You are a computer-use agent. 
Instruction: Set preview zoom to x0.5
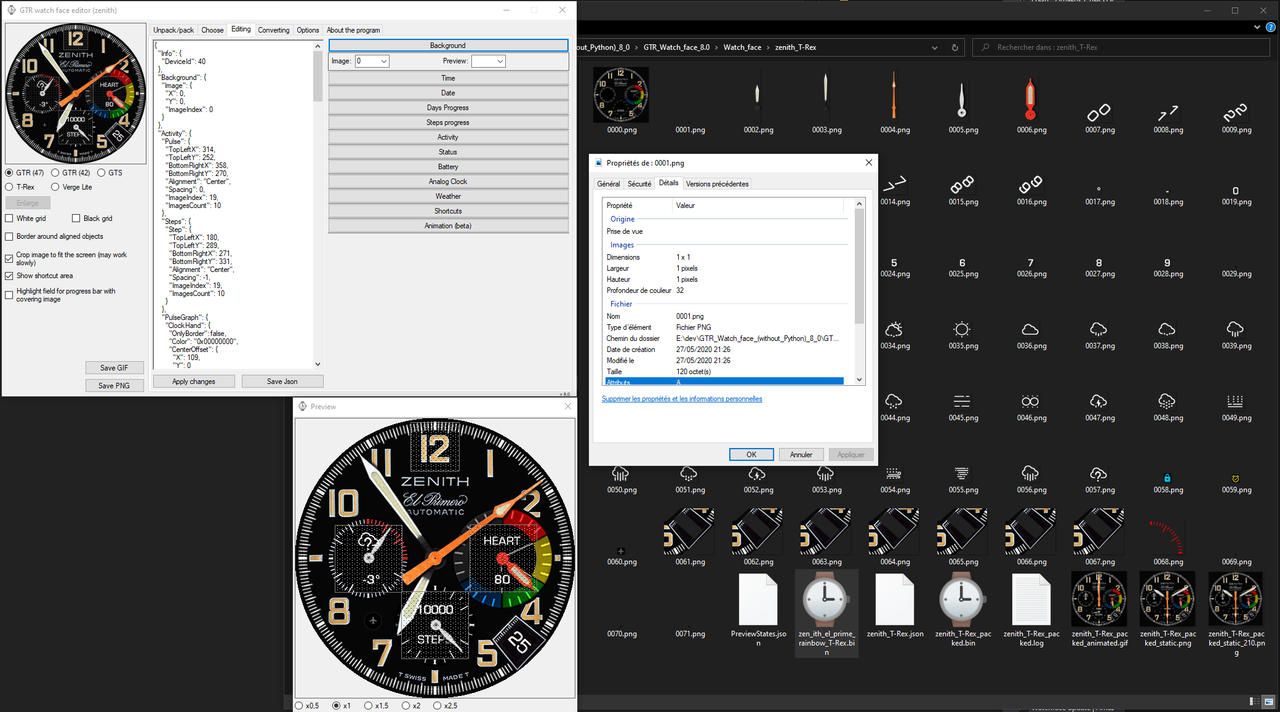point(300,706)
